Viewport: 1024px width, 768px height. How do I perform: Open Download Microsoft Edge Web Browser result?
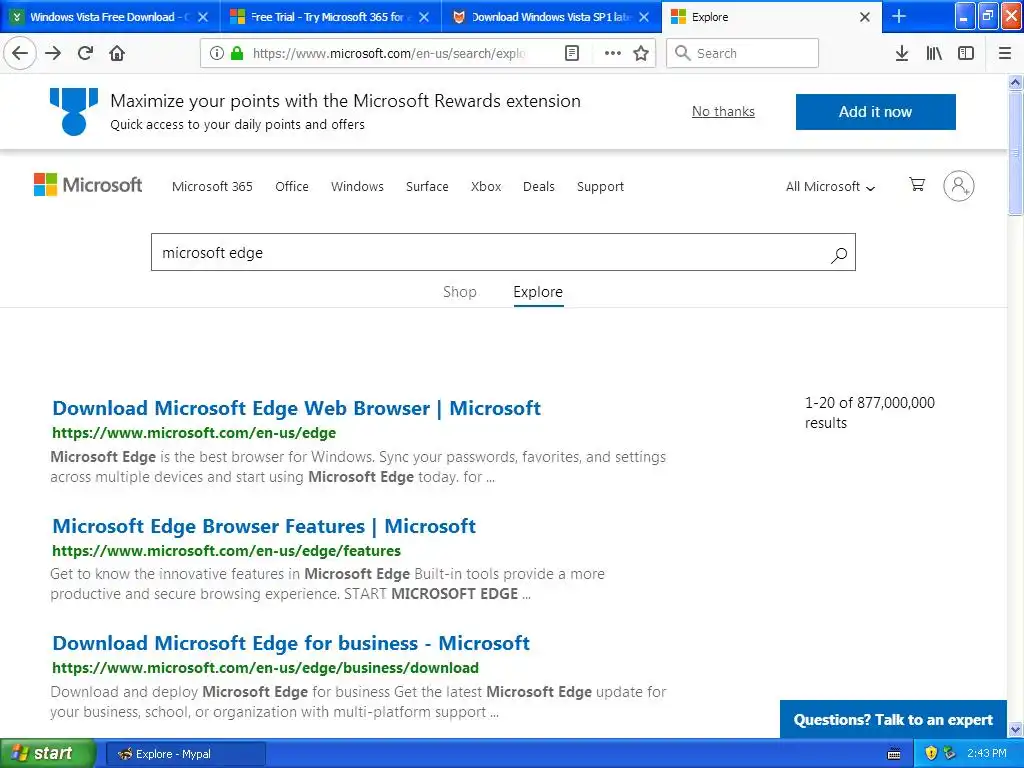coord(296,408)
